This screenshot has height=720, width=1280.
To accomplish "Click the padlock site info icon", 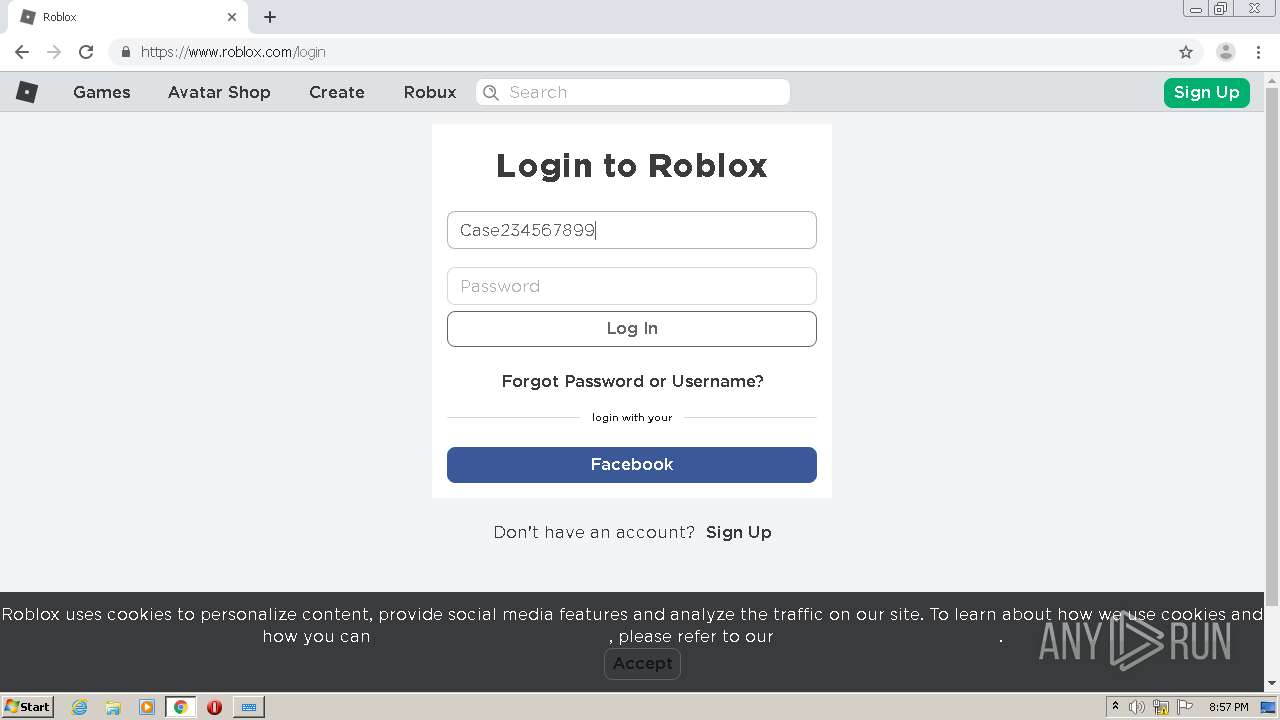I will click(125, 52).
